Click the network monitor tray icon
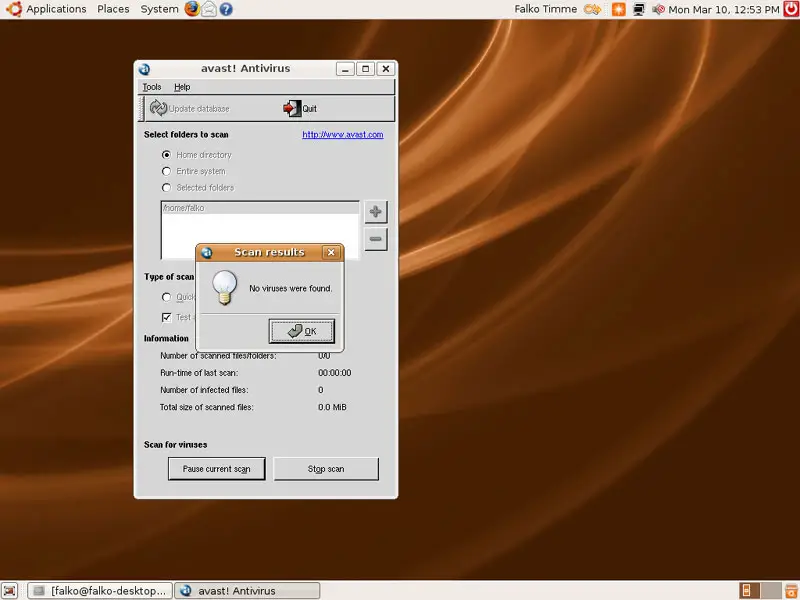This screenshot has height=600, width=800. click(x=638, y=9)
